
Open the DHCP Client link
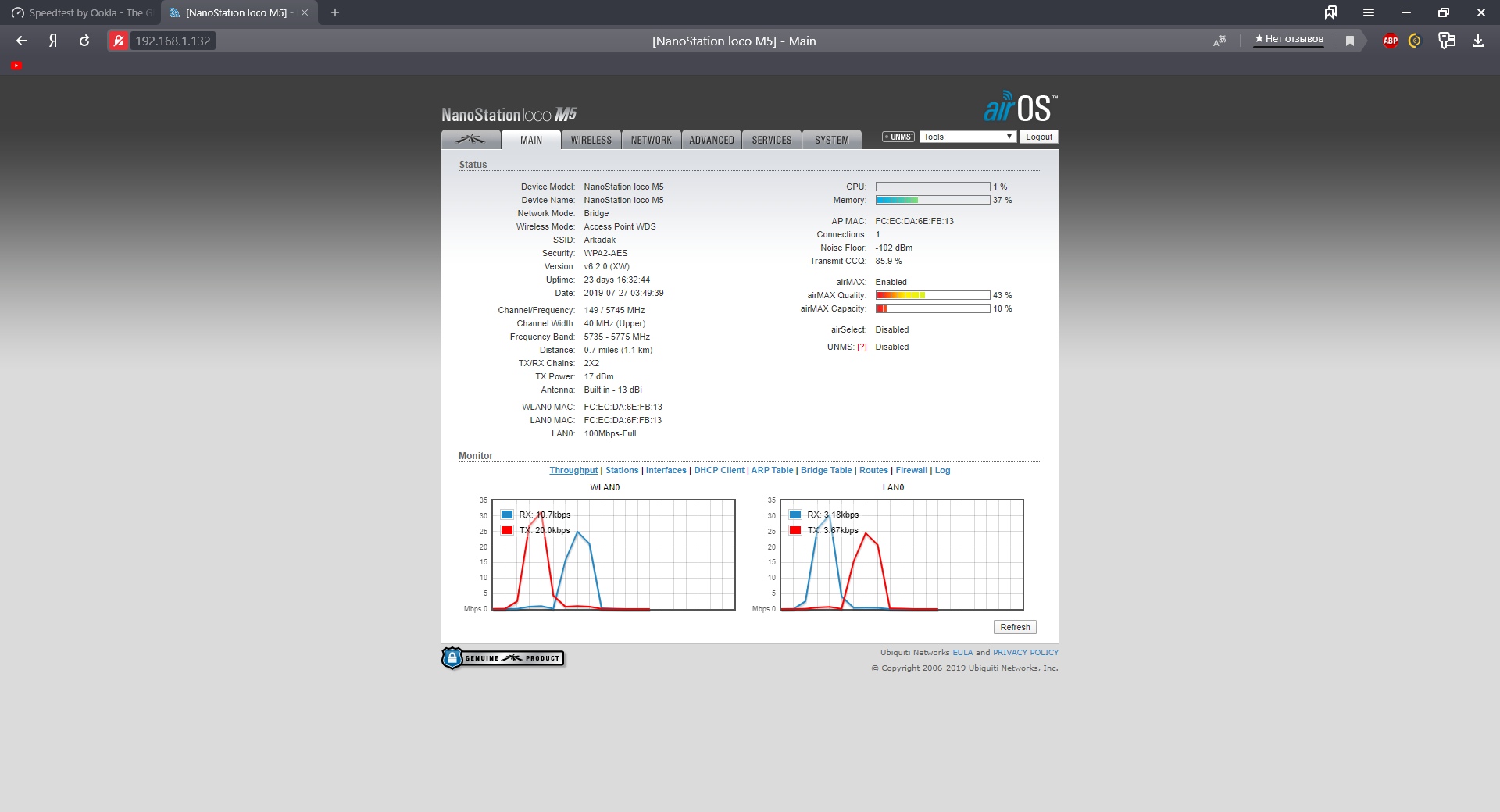pos(720,470)
